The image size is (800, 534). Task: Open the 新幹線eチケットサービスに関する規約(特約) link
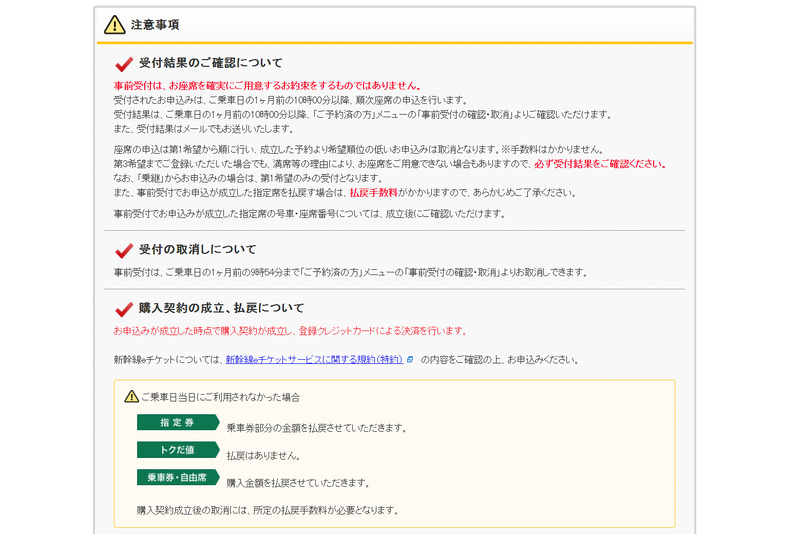point(314,360)
